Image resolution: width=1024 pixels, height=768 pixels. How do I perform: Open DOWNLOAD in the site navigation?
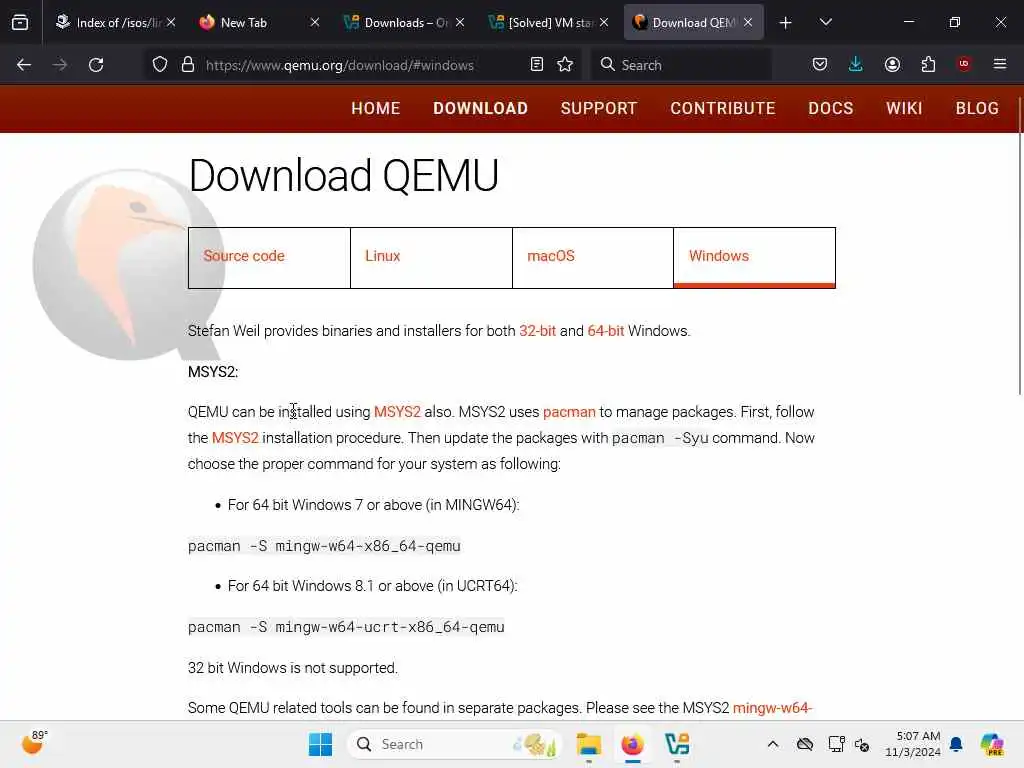(481, 108)
